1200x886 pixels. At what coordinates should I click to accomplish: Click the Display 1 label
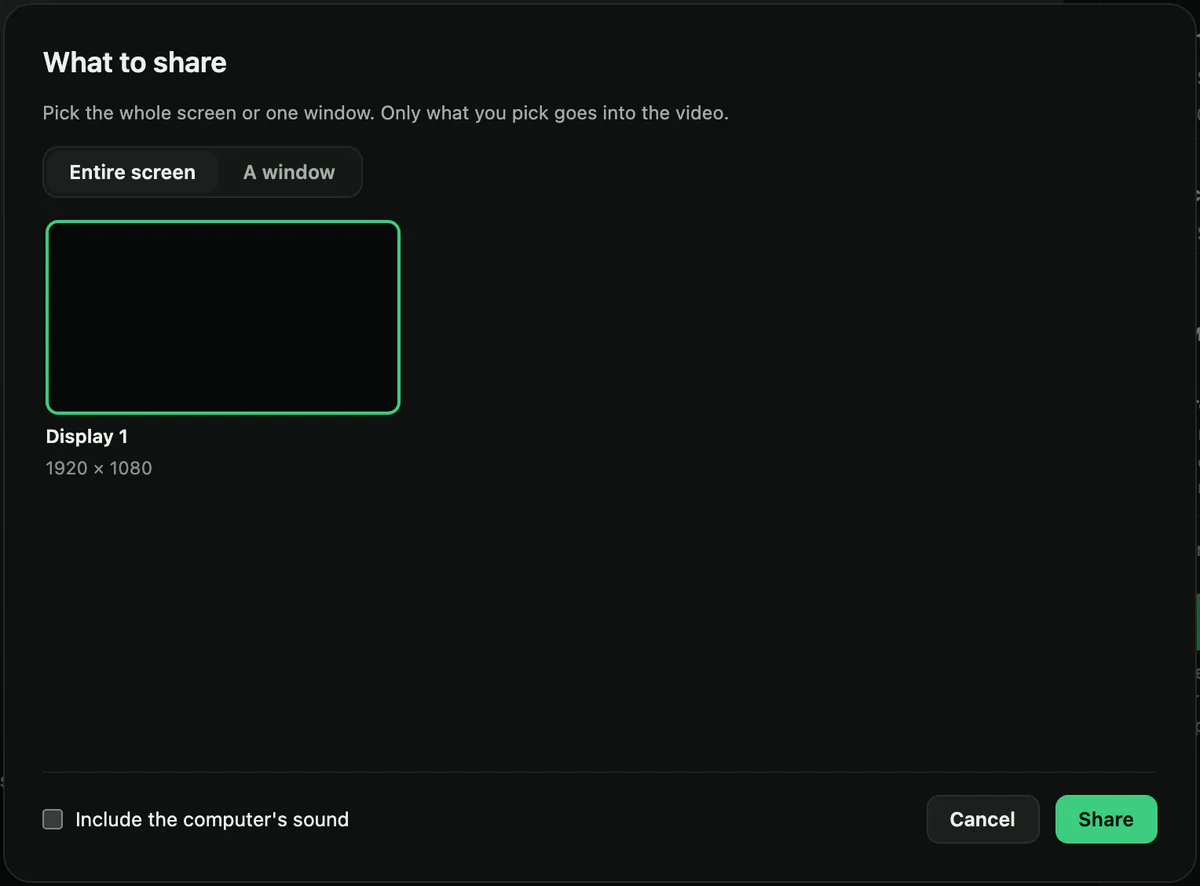[87, 437]
